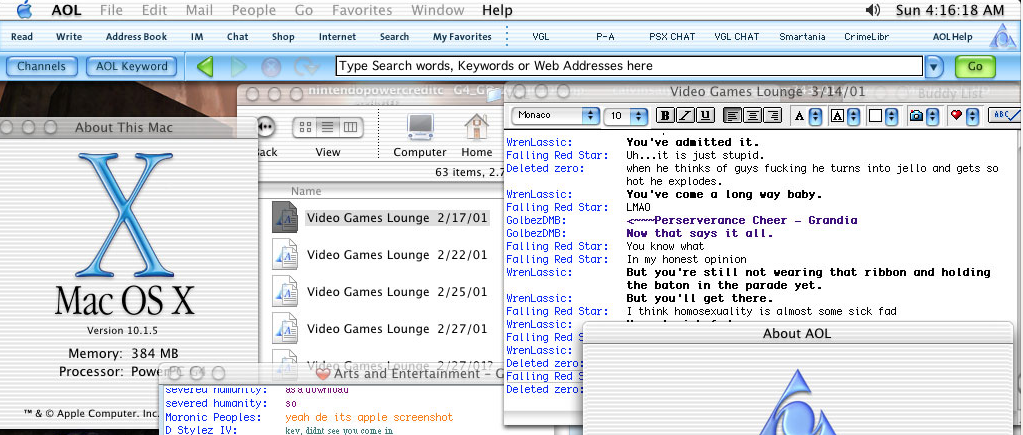This screenshot has height=435, width=1023.
Task: Click the heart icon in Arts and Entertainment title
Action: (x=324, y=374)
